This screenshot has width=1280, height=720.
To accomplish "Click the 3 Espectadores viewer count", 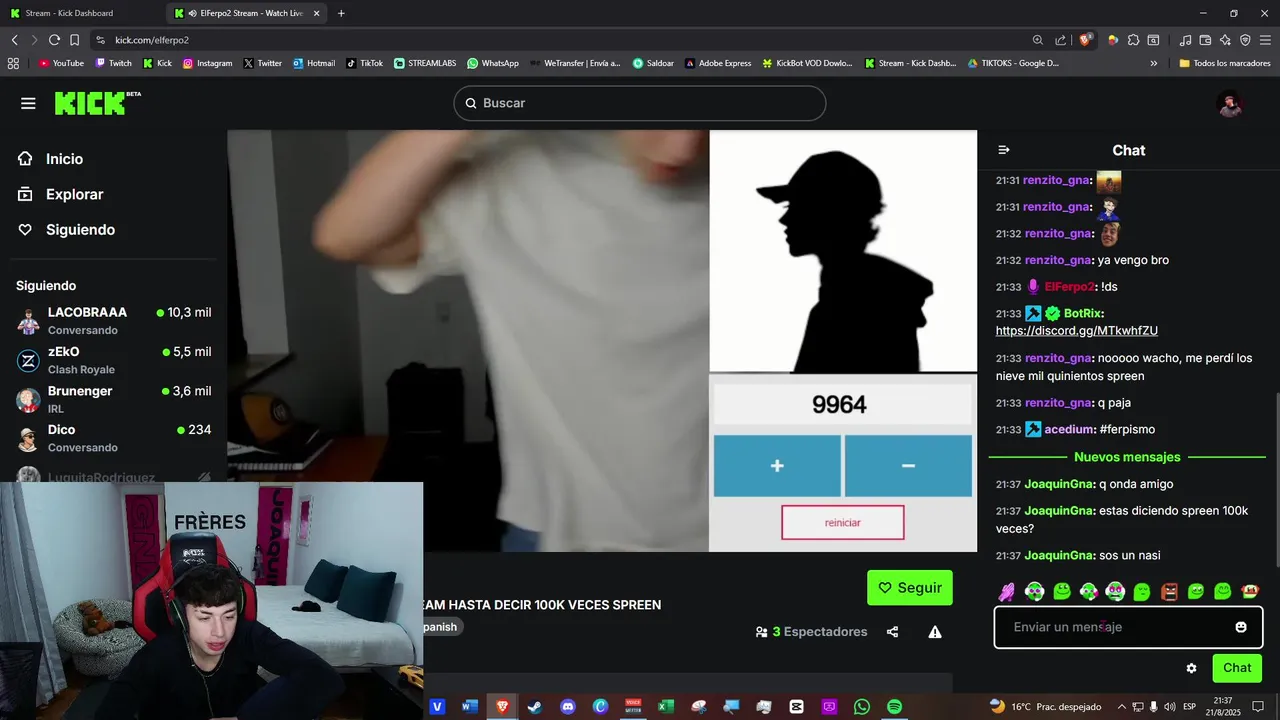I will [811, 632].
